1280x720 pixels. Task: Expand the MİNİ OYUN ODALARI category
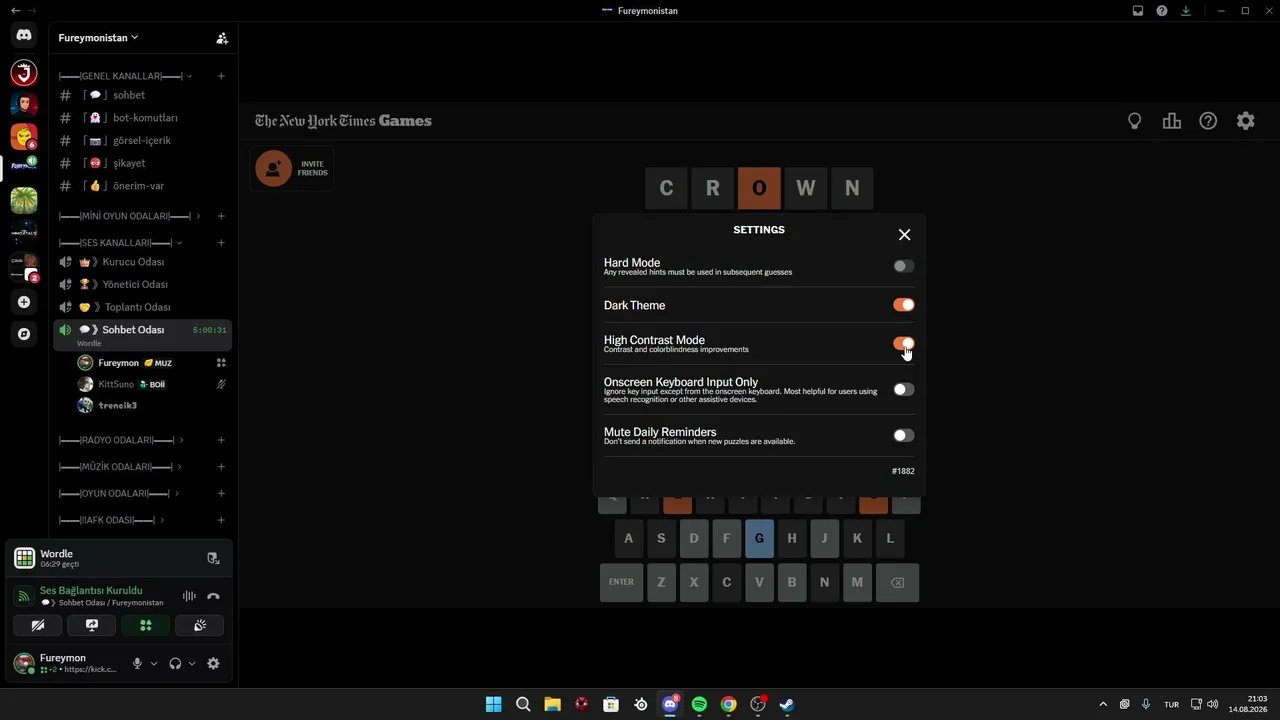[130, 216]
